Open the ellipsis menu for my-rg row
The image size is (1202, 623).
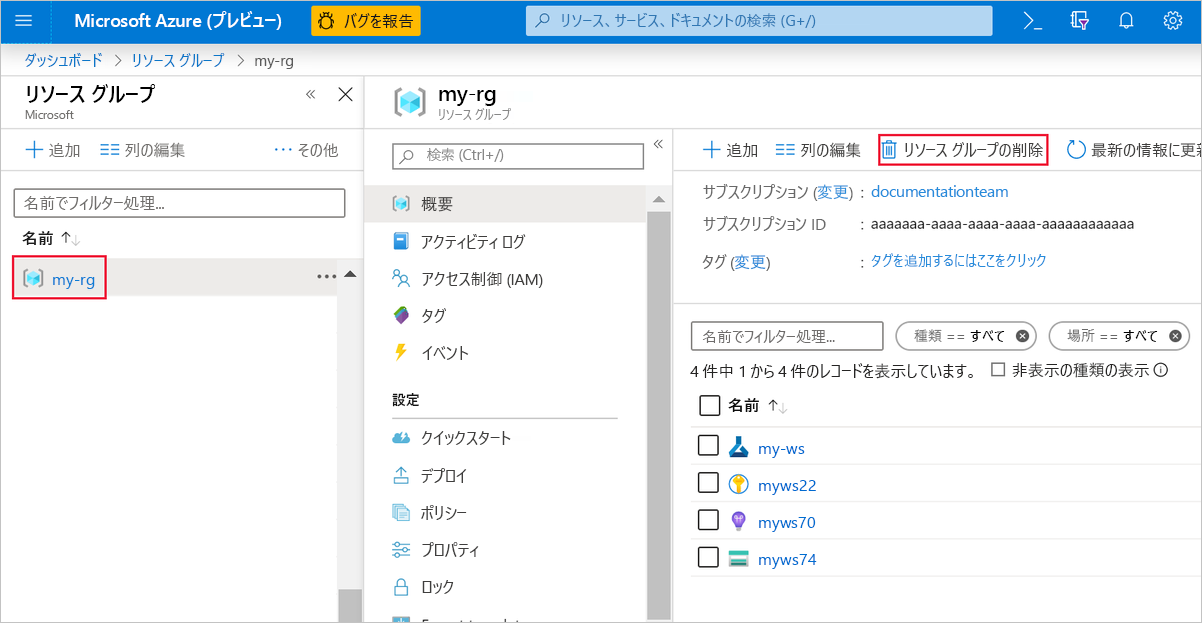(326, 277)
